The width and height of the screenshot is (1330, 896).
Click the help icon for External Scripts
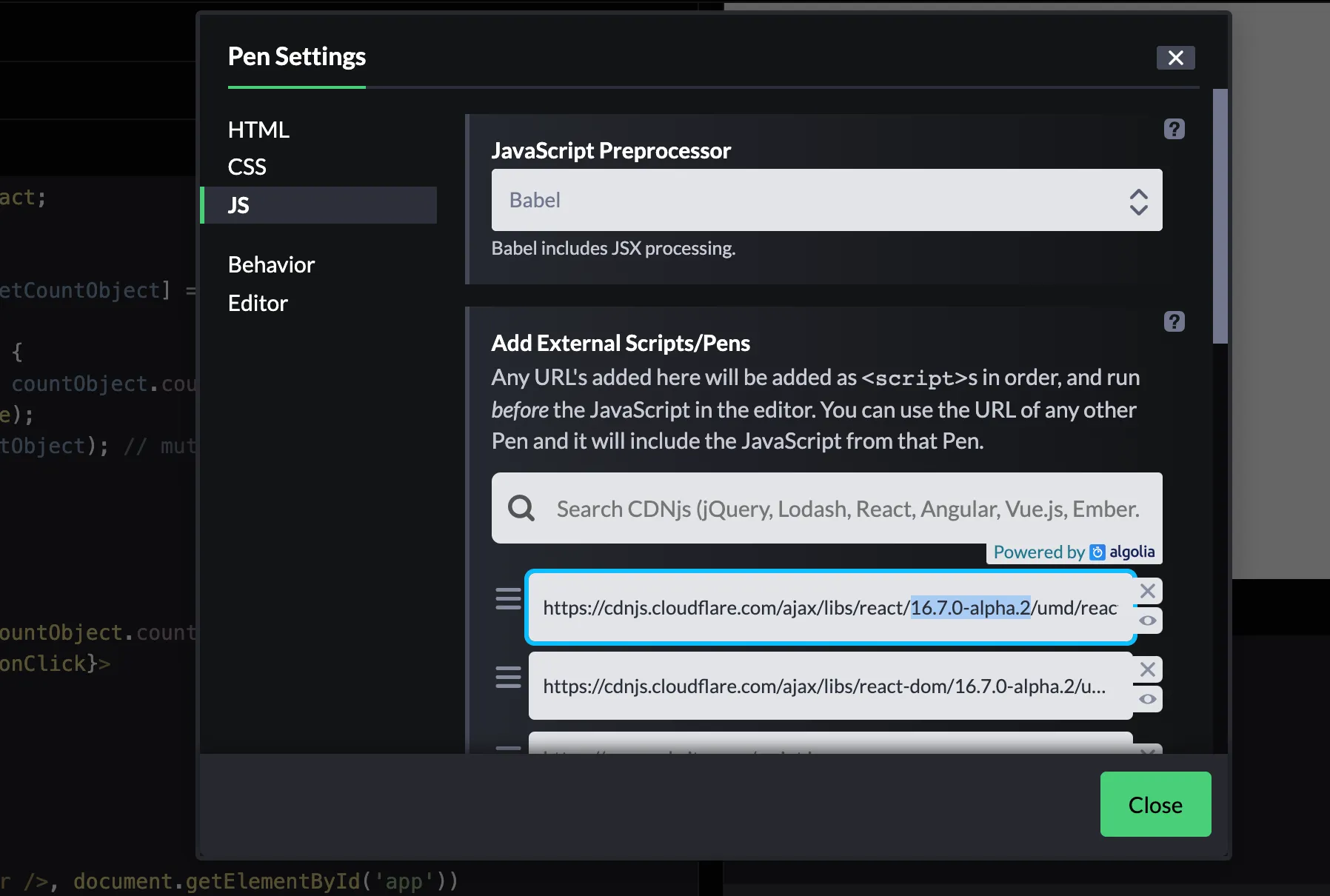[1174, 322]
